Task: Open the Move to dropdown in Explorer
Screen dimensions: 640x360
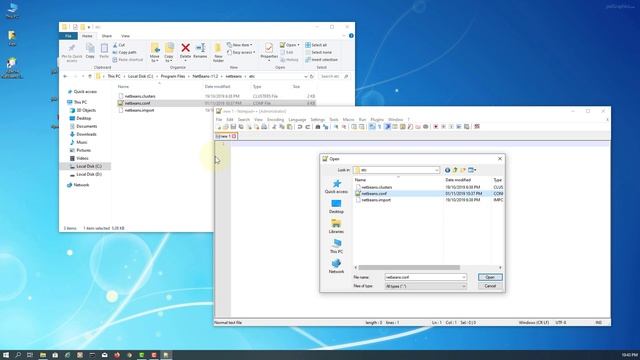Action: click(155, 52)
